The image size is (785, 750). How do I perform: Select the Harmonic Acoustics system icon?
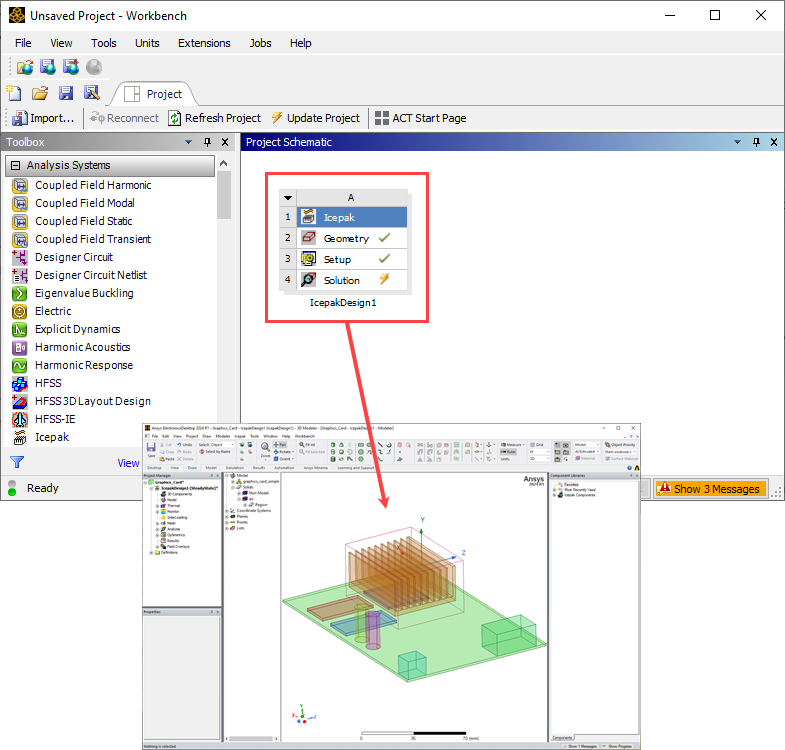click(x=20, y=347)
